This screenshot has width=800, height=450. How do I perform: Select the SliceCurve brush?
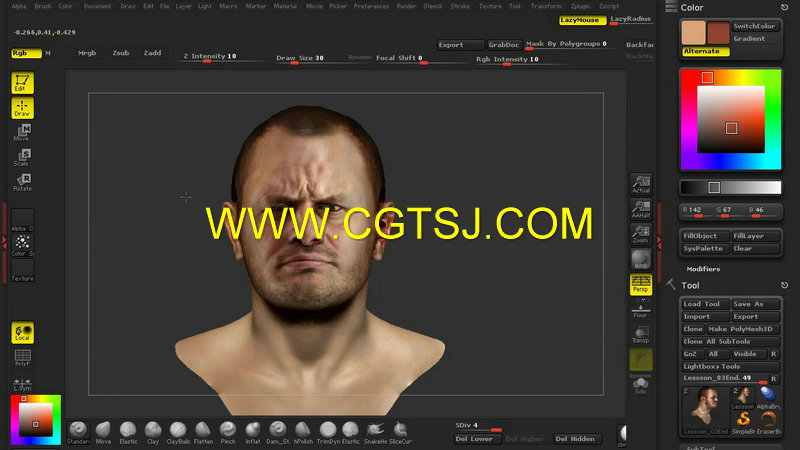[400, 433]
